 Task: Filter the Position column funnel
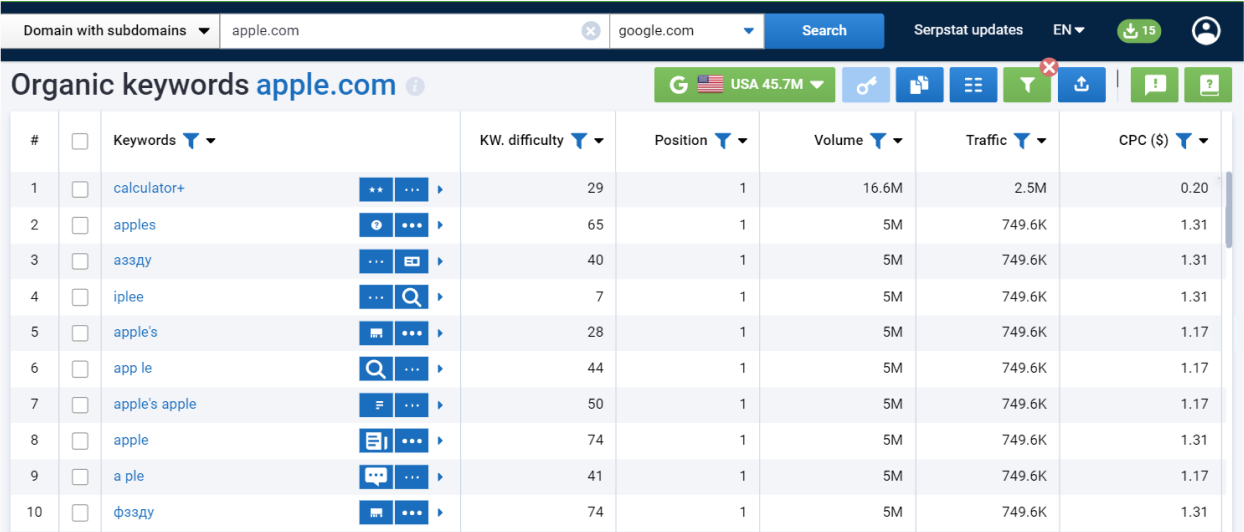(722, 141)
